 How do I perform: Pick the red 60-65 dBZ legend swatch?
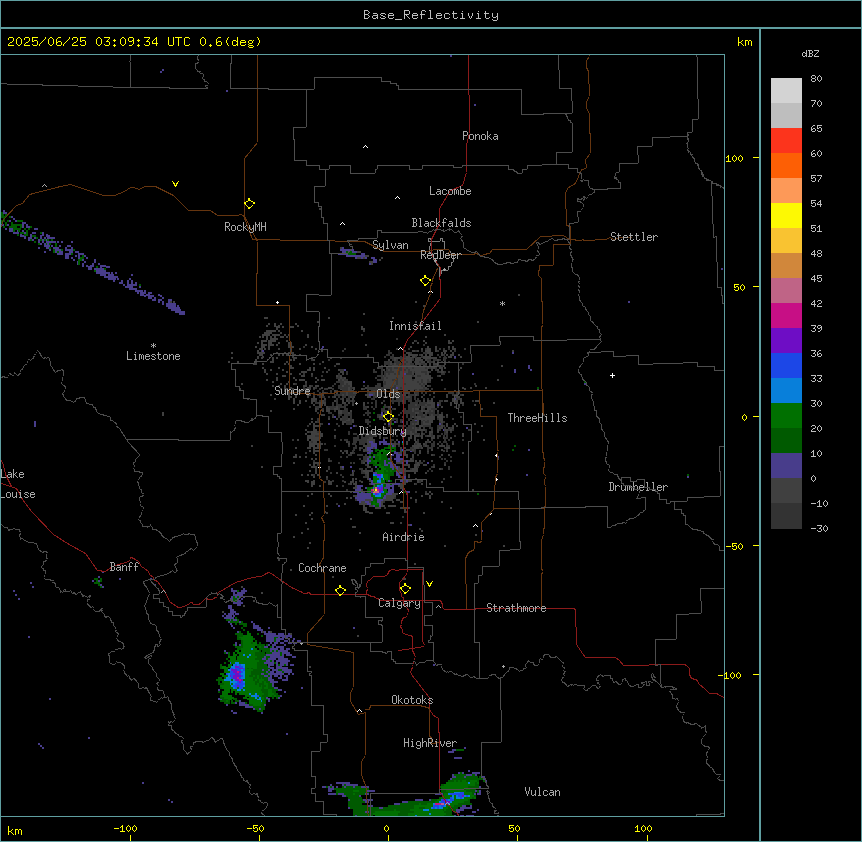786,141
